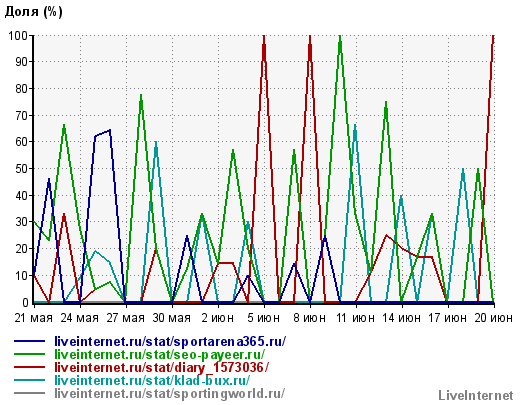This screenshot has width=520, height=405.
Task: Click the 14 июн date label
Action: [401, 318]
